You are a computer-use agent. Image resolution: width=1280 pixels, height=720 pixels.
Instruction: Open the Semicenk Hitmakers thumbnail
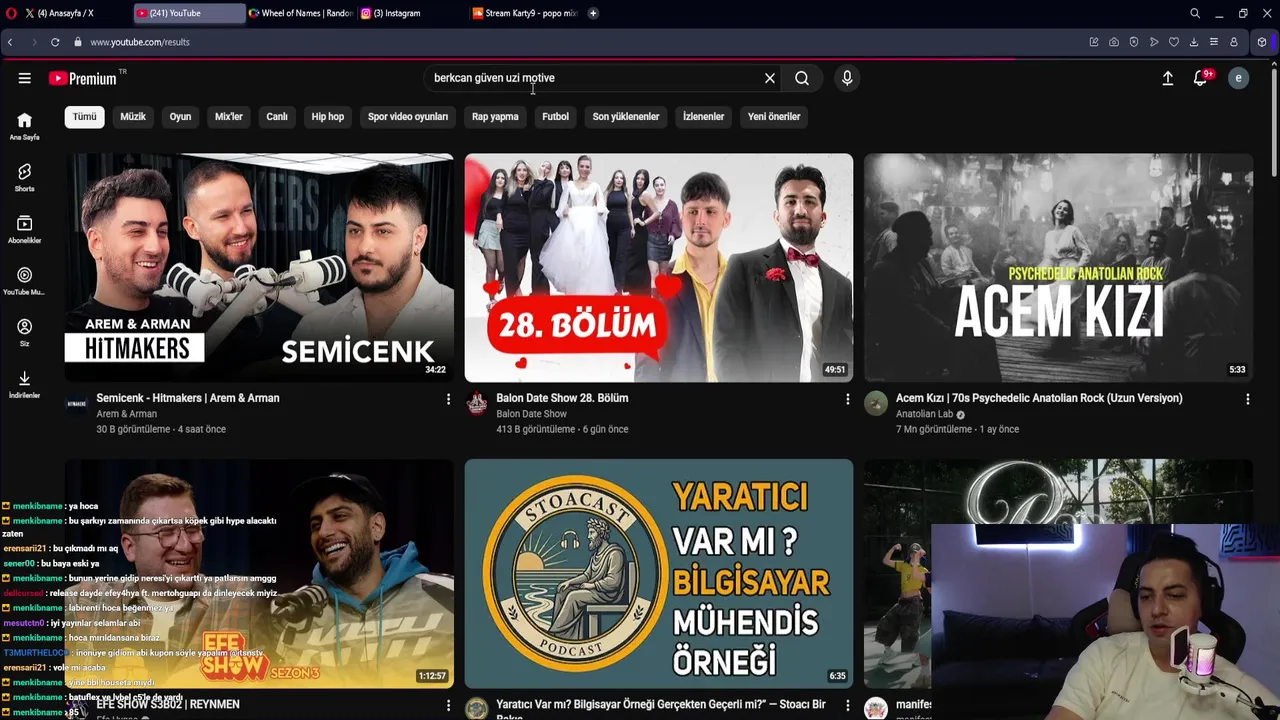259,268
